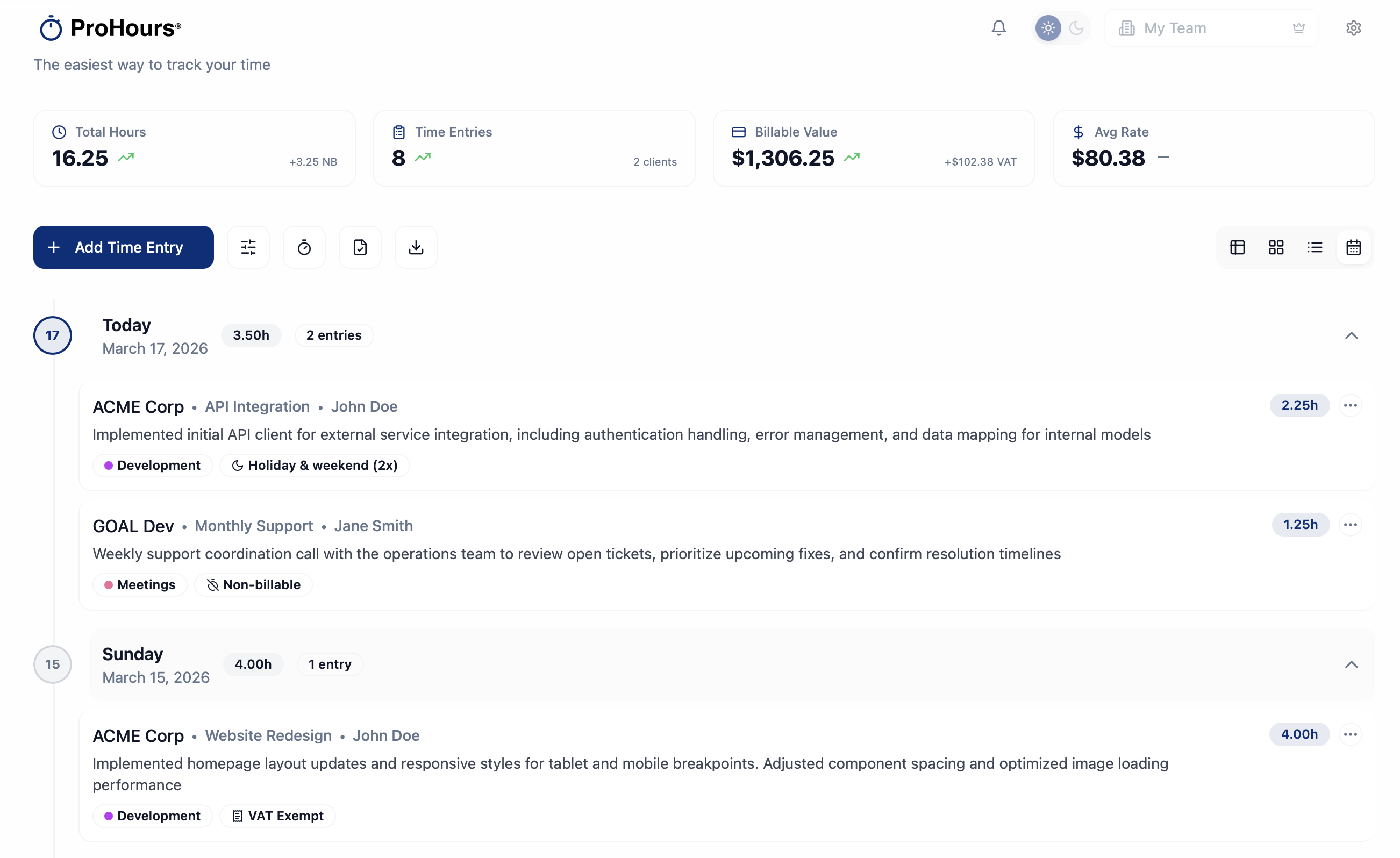Screen dimensions: 1400x858
Task: Click the 1.25h duration badge
Action: coord(1301,525)
